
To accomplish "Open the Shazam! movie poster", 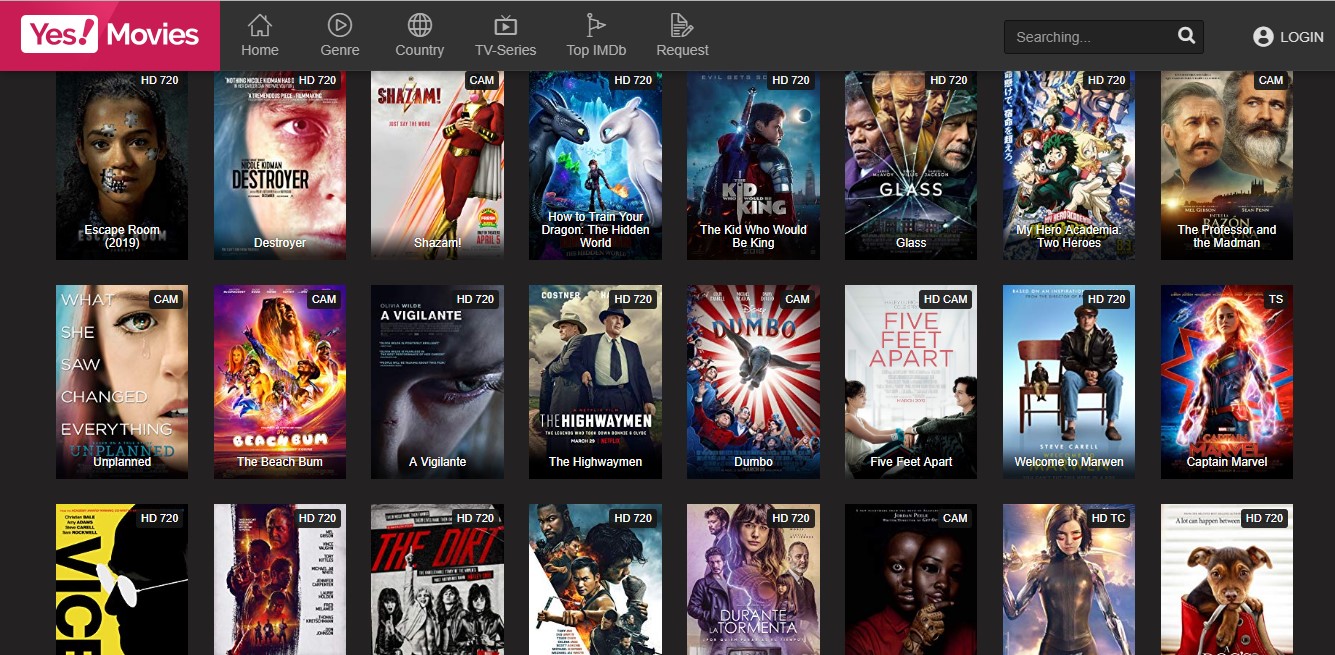I will tap(438, 165).
